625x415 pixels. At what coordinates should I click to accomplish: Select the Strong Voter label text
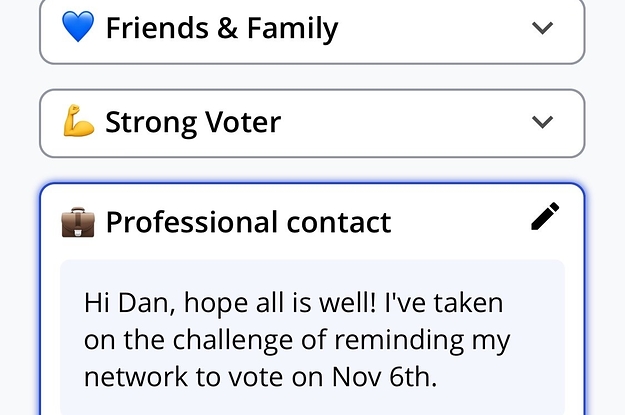(193, 123)
